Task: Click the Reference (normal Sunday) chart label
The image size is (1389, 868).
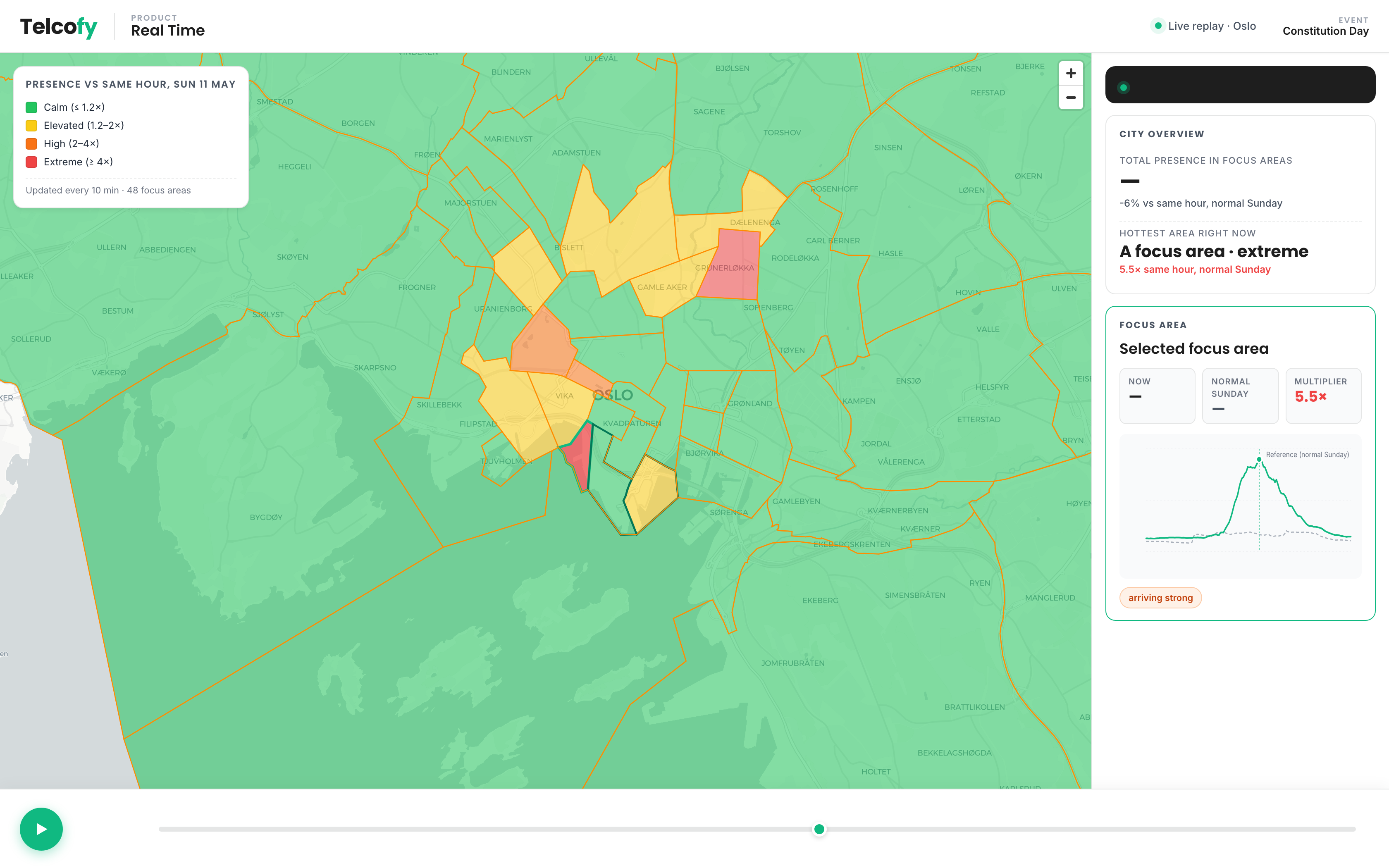Action: [1307, 455]
